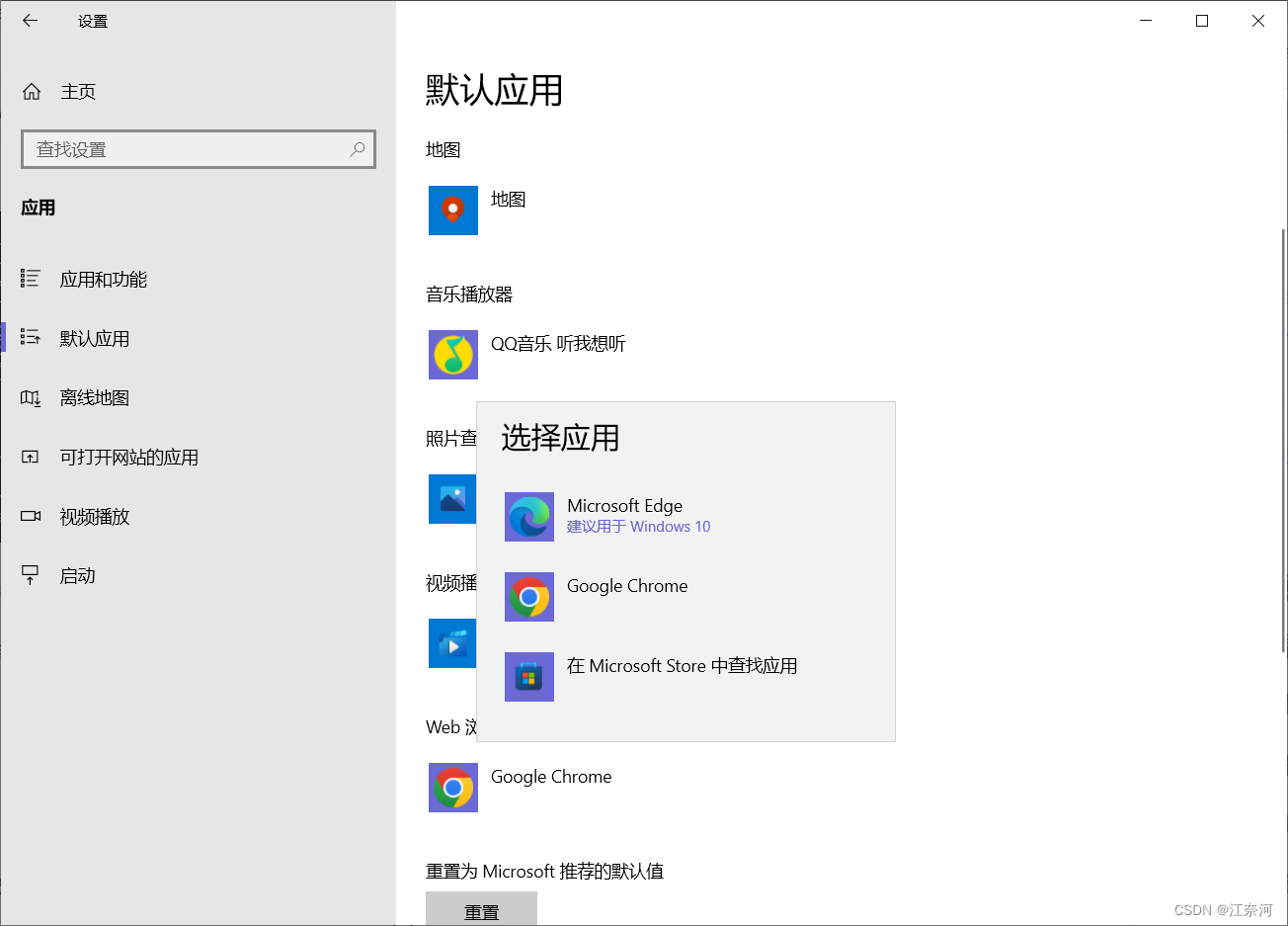Click the QQ音乐 app icon

pyautogui.click(x=453, y=355)
